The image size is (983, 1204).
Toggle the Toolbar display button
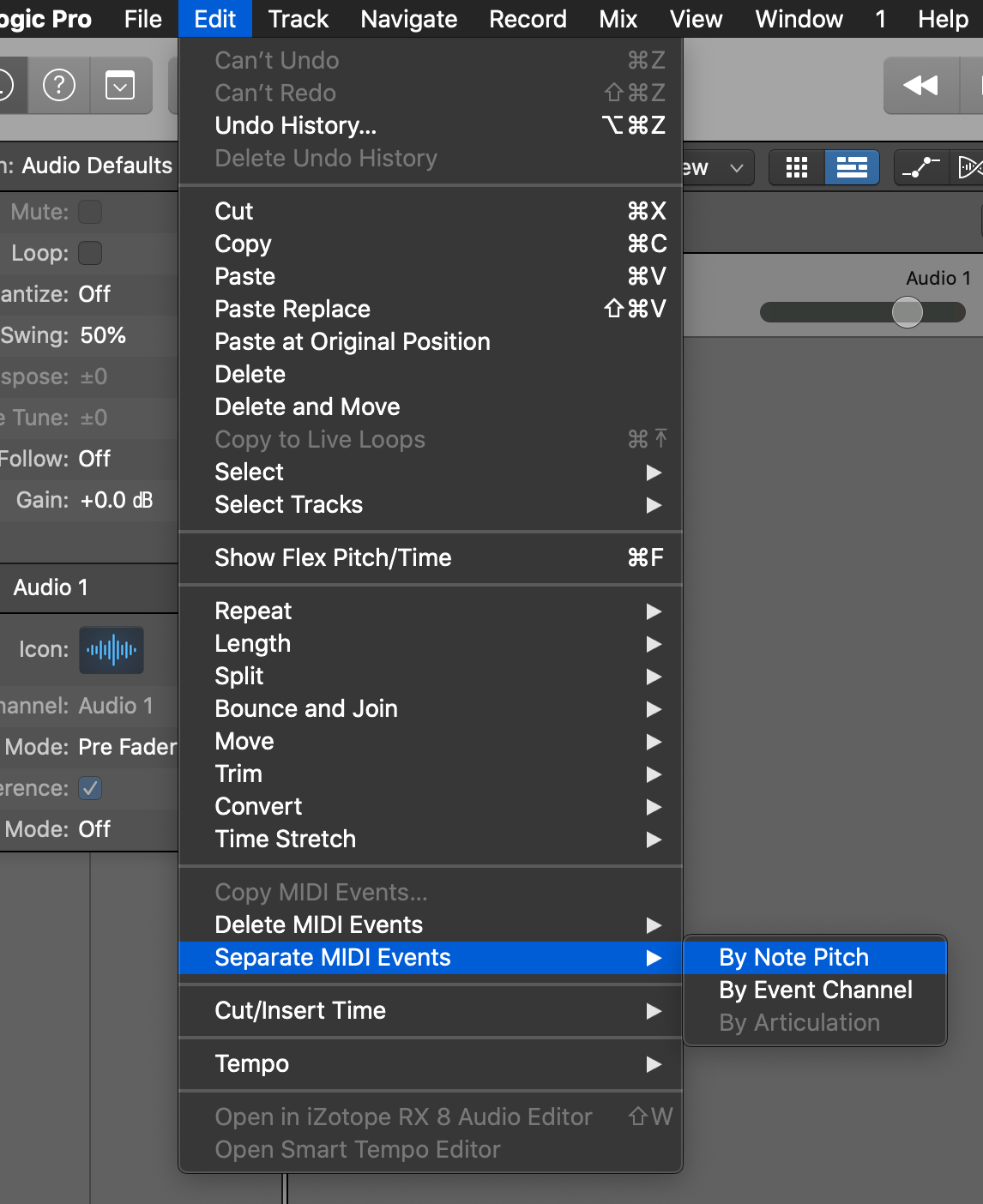(120, 85)
